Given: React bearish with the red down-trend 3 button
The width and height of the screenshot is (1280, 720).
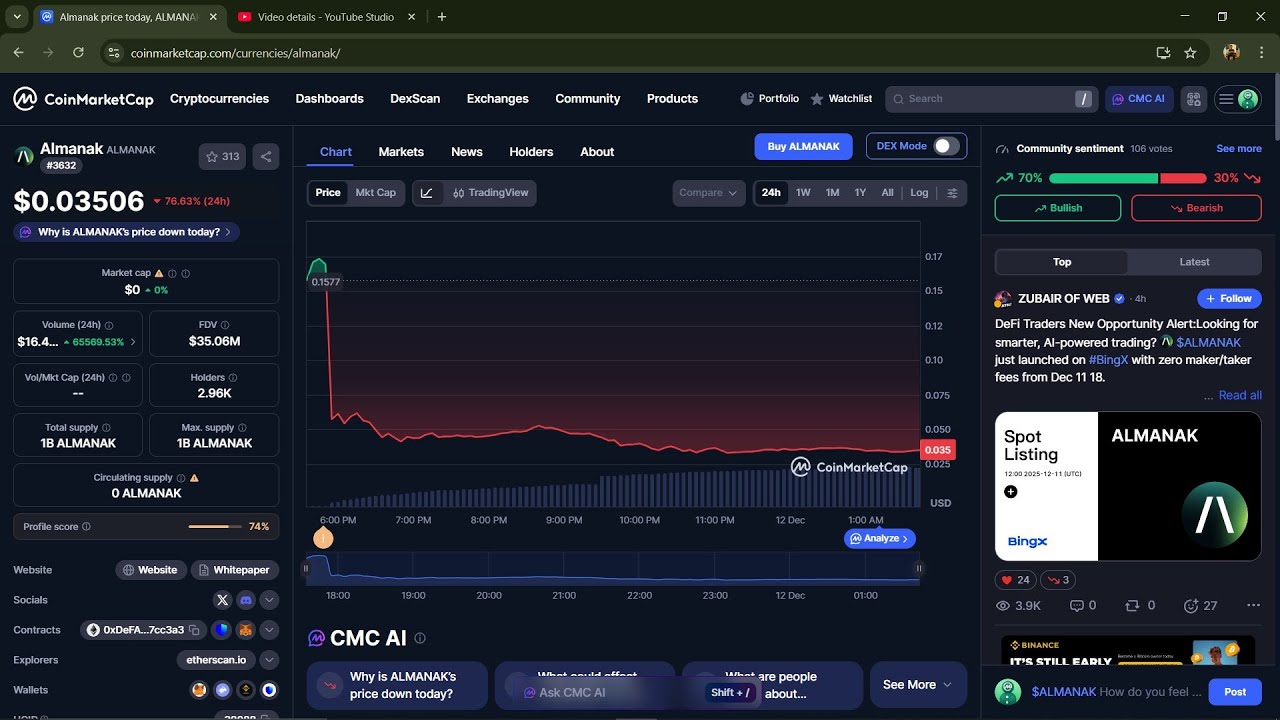Looking at the screenshot, I should 1058,580.
